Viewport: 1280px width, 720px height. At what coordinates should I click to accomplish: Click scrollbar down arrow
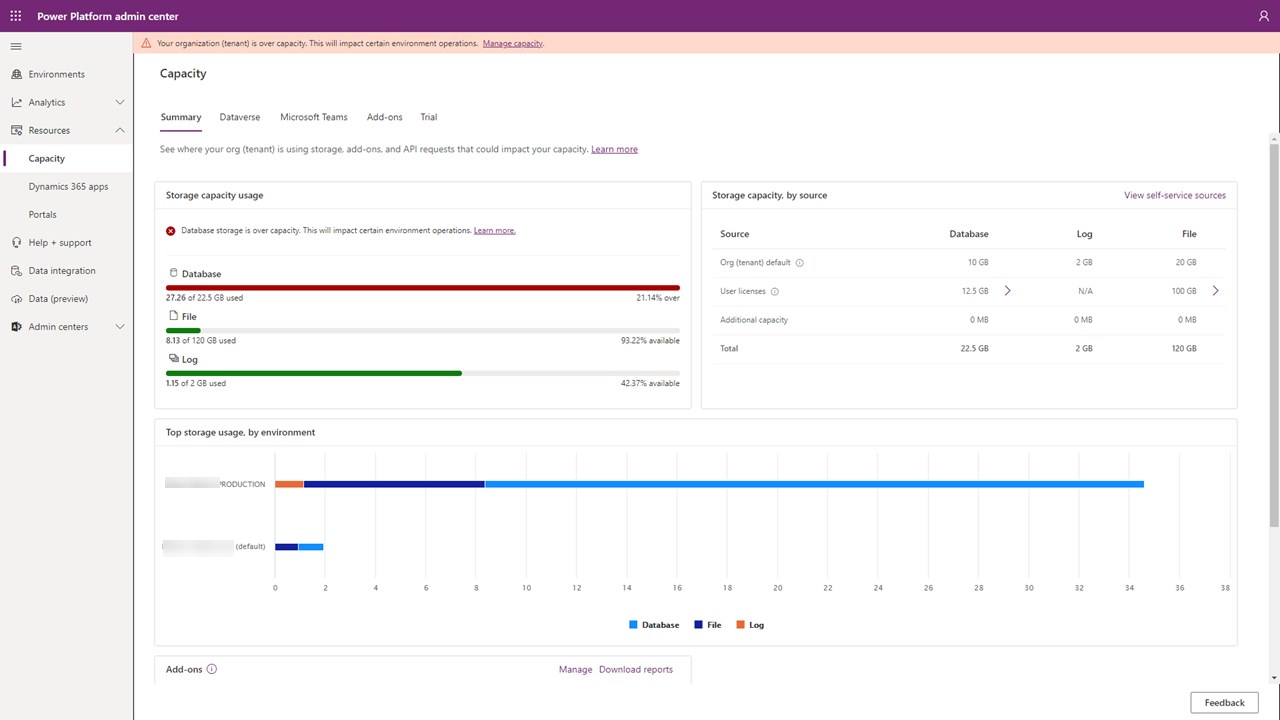point(1274,677)
